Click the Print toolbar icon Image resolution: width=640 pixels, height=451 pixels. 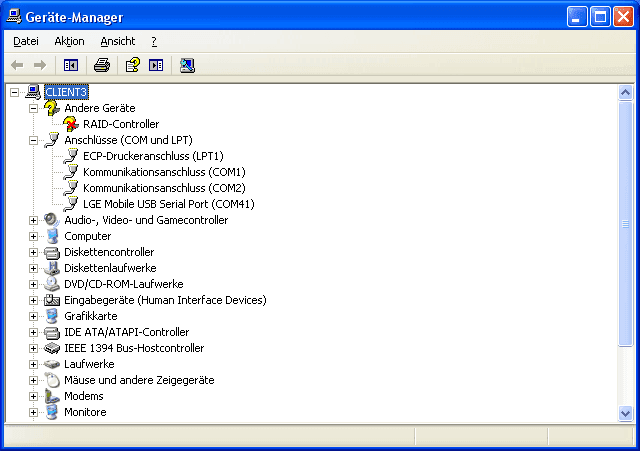coord(102,65)
